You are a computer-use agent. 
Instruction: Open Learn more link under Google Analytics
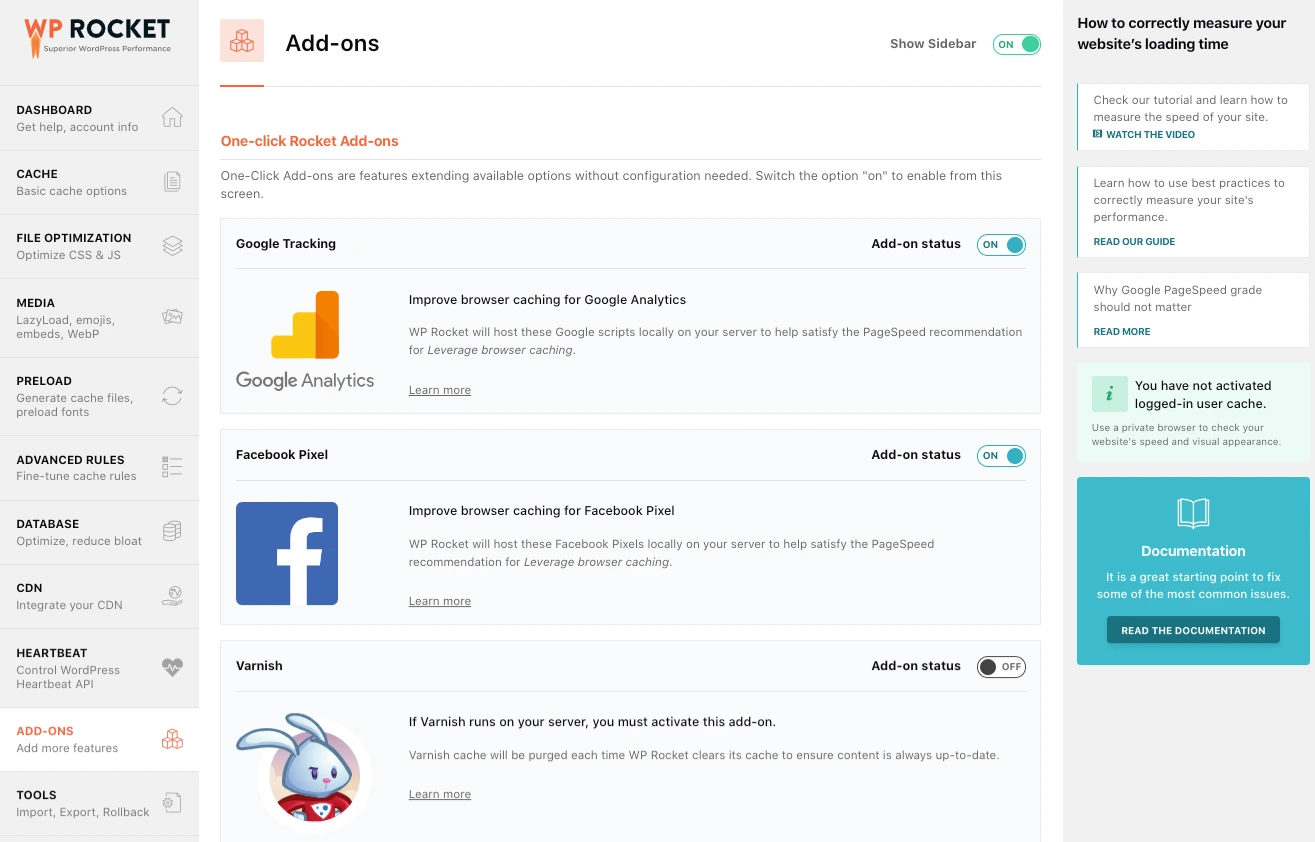pos(439,390)
